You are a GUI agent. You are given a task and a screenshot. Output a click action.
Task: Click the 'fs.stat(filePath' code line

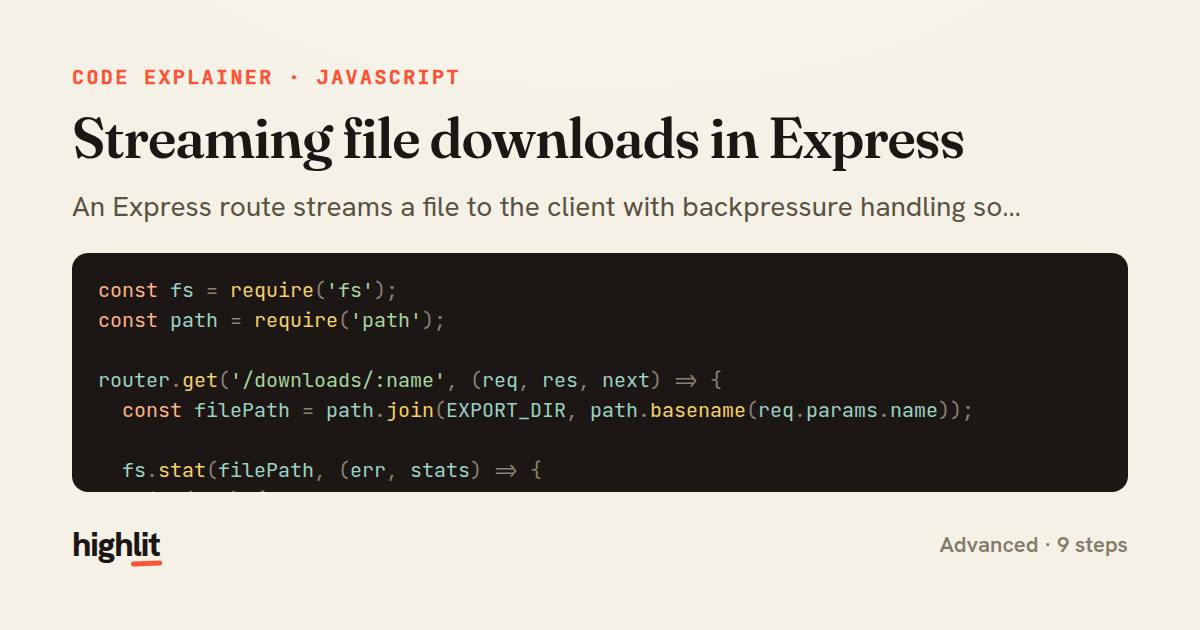pos(332,470)
